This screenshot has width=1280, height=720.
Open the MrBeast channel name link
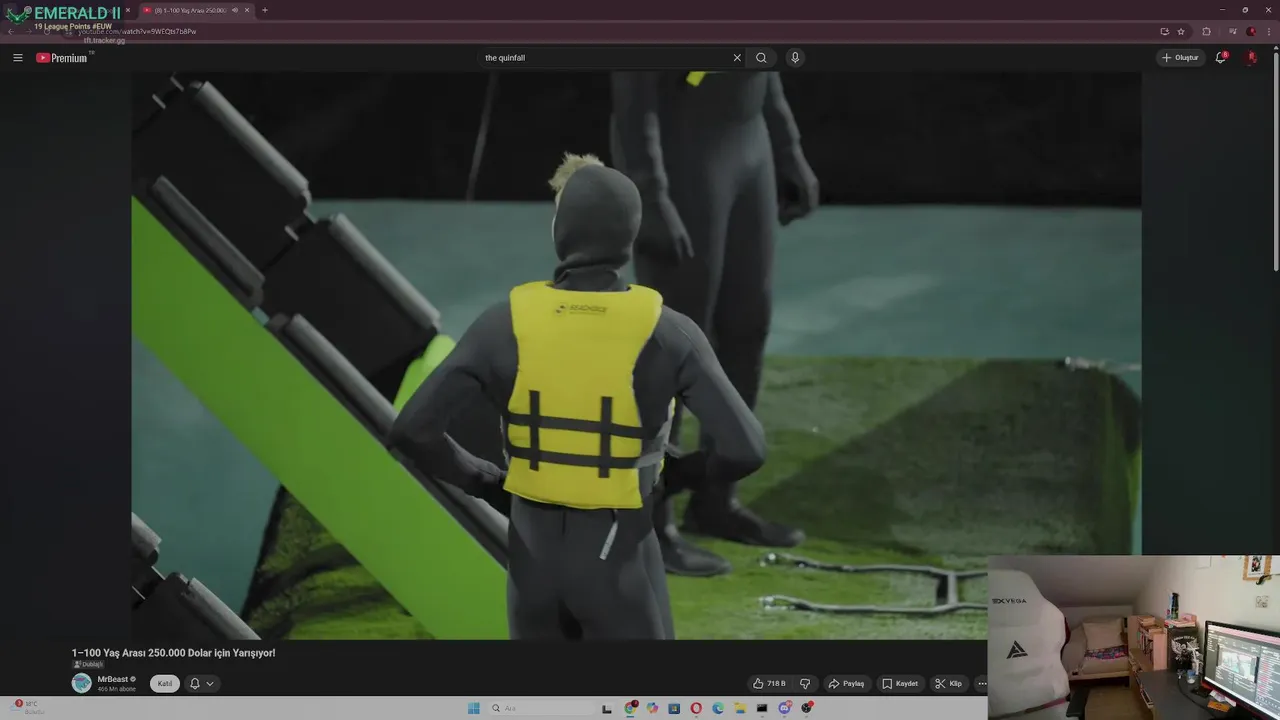click(113, 679)
